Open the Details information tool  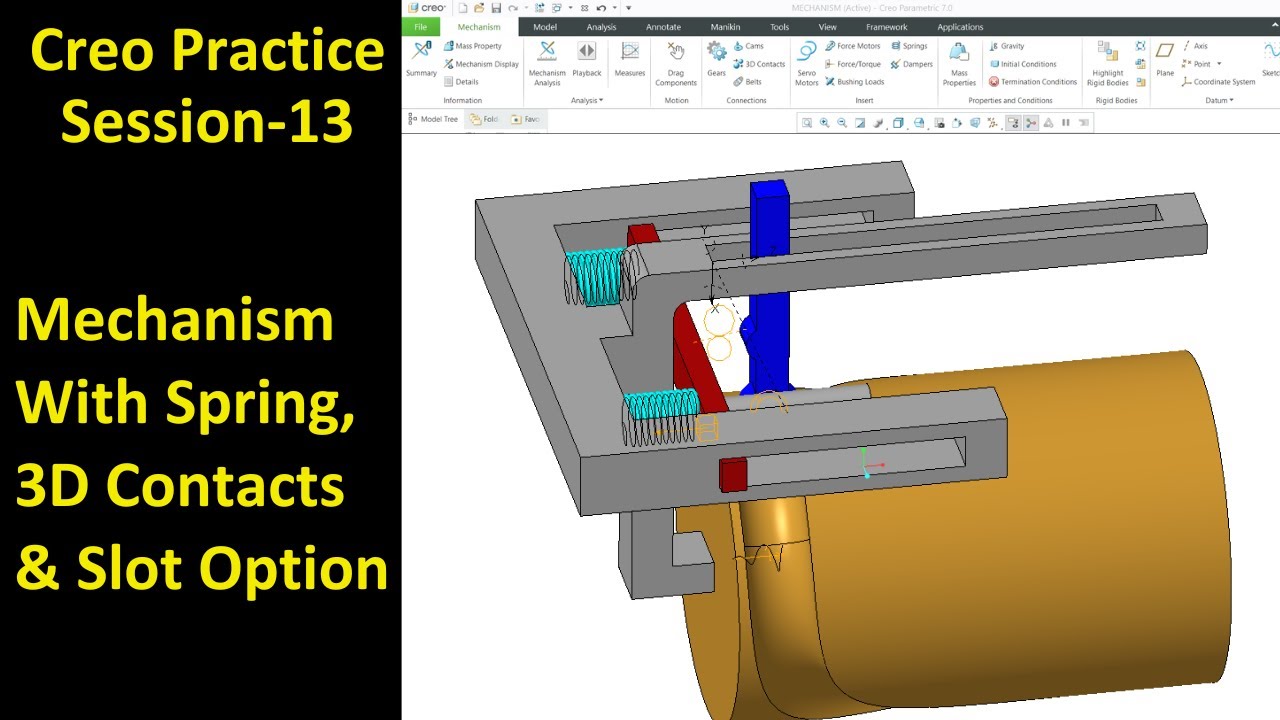(460, 82)
